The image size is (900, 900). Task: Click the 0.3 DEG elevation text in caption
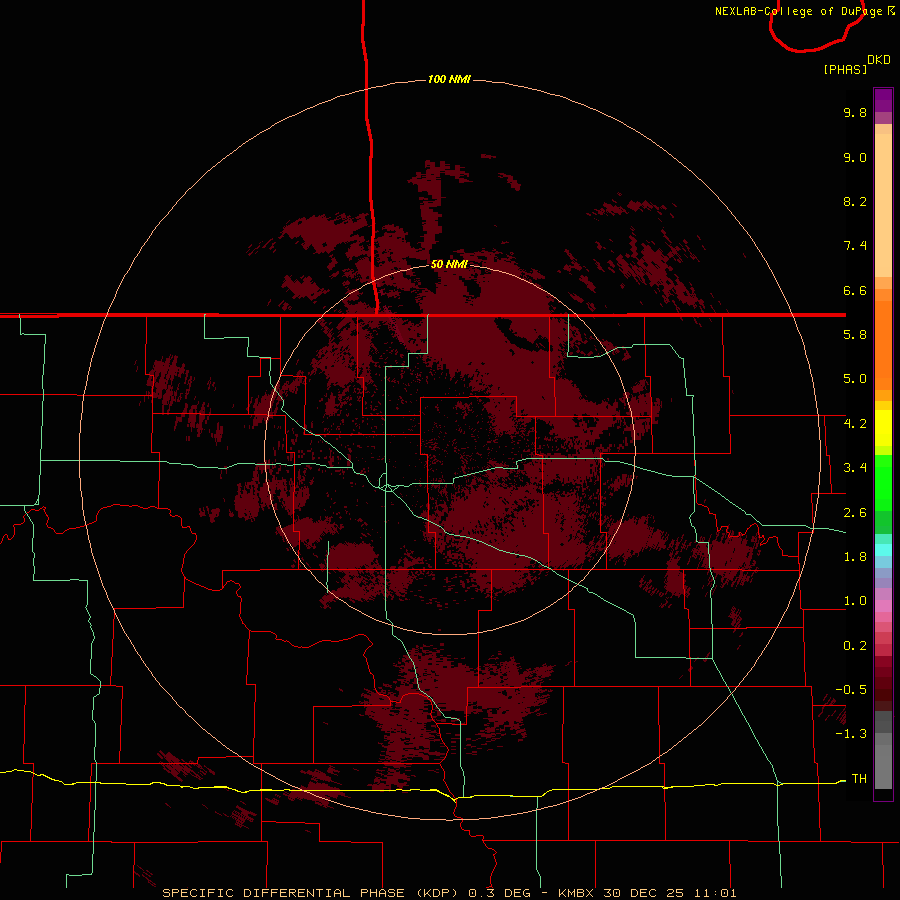point(501,893)
